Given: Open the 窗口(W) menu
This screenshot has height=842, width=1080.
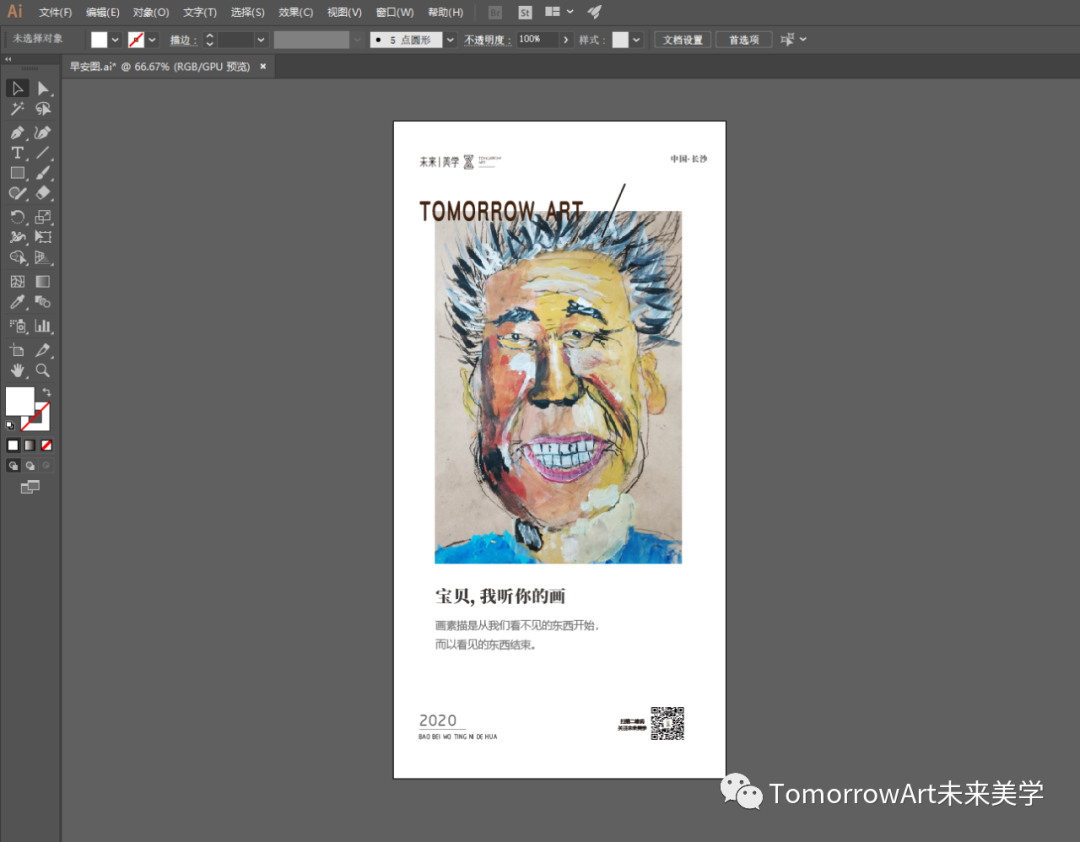Looking at the screenshot, I should pos(395,12).
